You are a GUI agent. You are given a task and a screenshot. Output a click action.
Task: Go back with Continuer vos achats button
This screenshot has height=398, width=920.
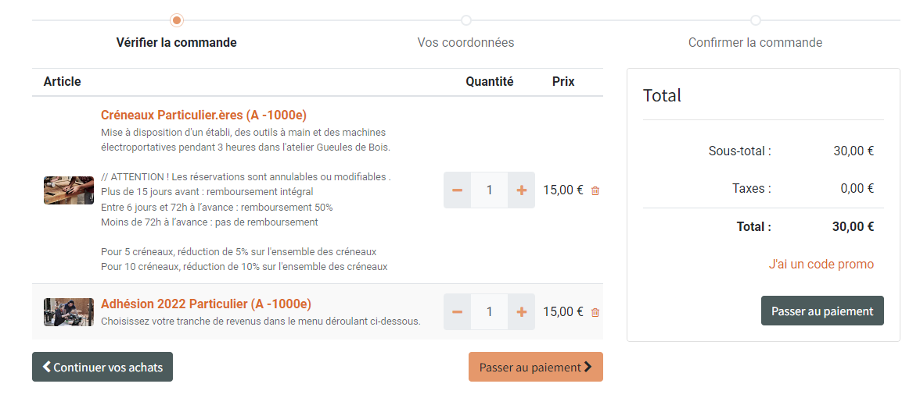[102, 367]
